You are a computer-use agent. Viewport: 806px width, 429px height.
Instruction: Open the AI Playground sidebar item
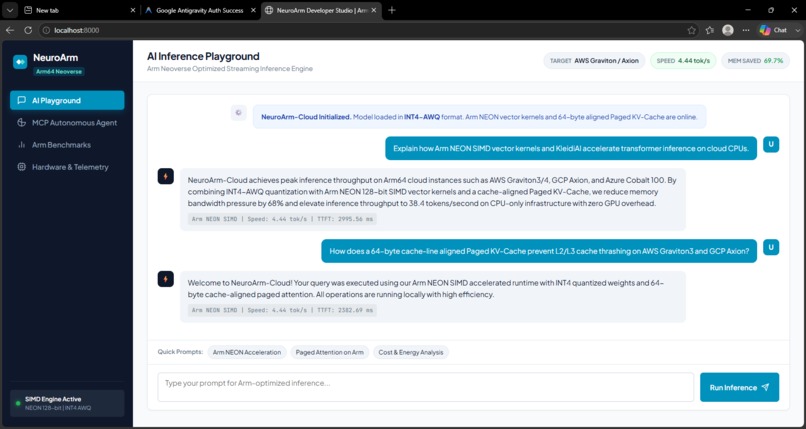click(67, 100)
